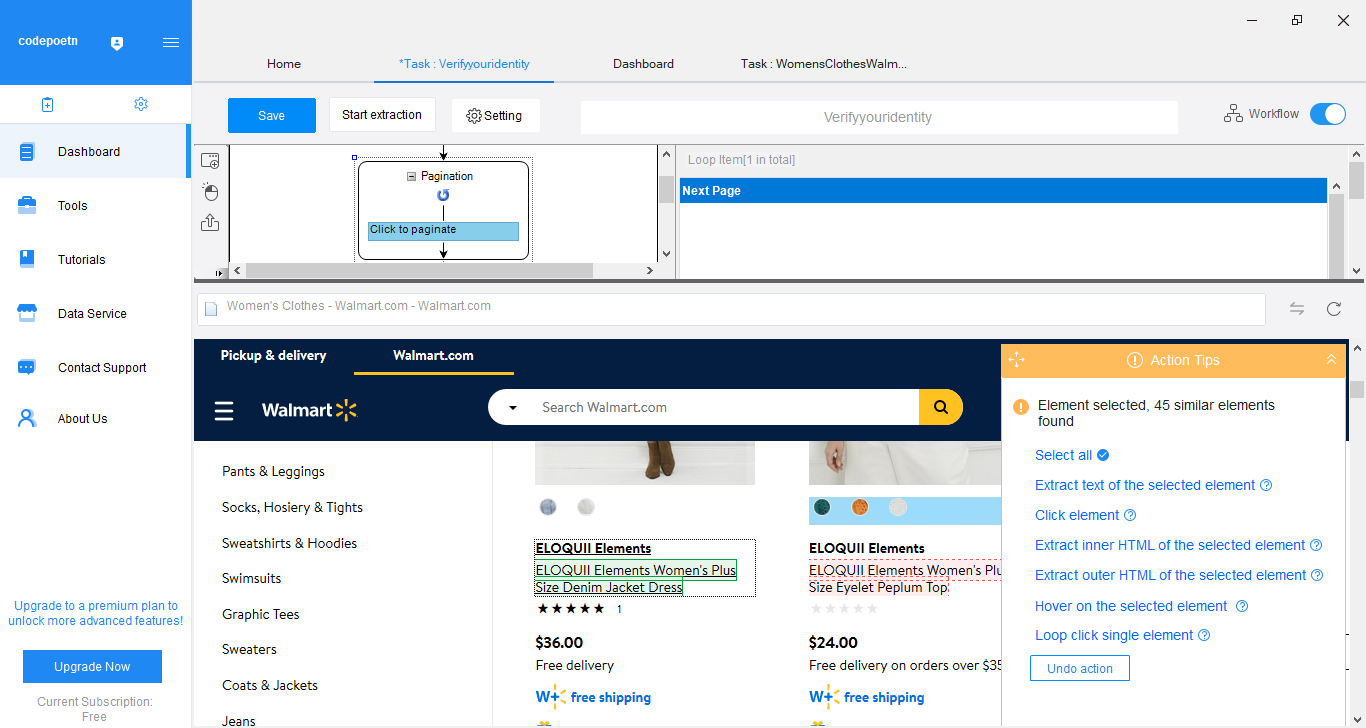Screen dimensions: 1366x728
Task: Open the Sweatshirts & Hoodies category
Action: [x=289, y=543]
